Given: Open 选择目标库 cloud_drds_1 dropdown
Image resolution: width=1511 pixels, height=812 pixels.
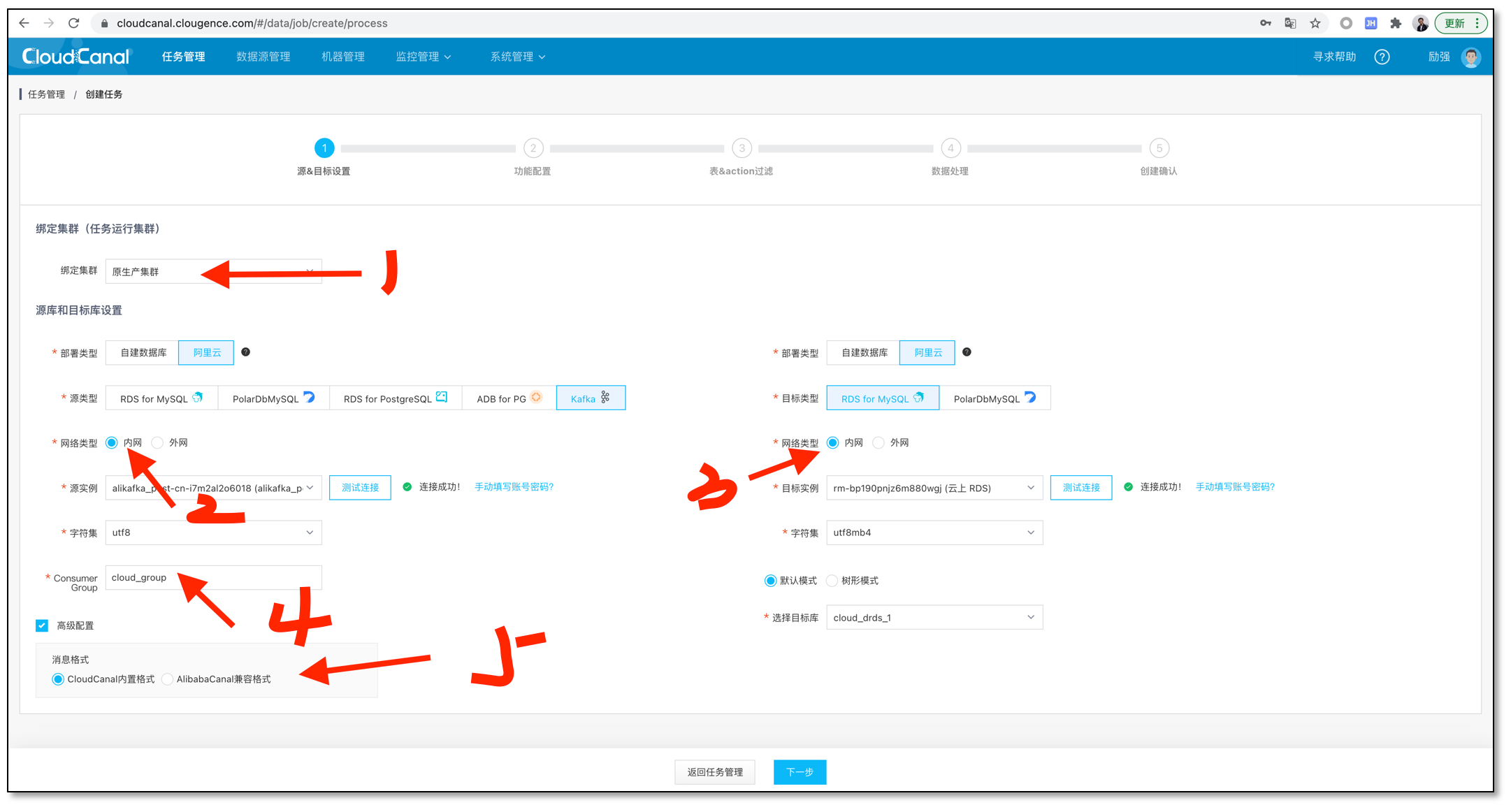Looking at the screenshot, I should tap(934, 618).
